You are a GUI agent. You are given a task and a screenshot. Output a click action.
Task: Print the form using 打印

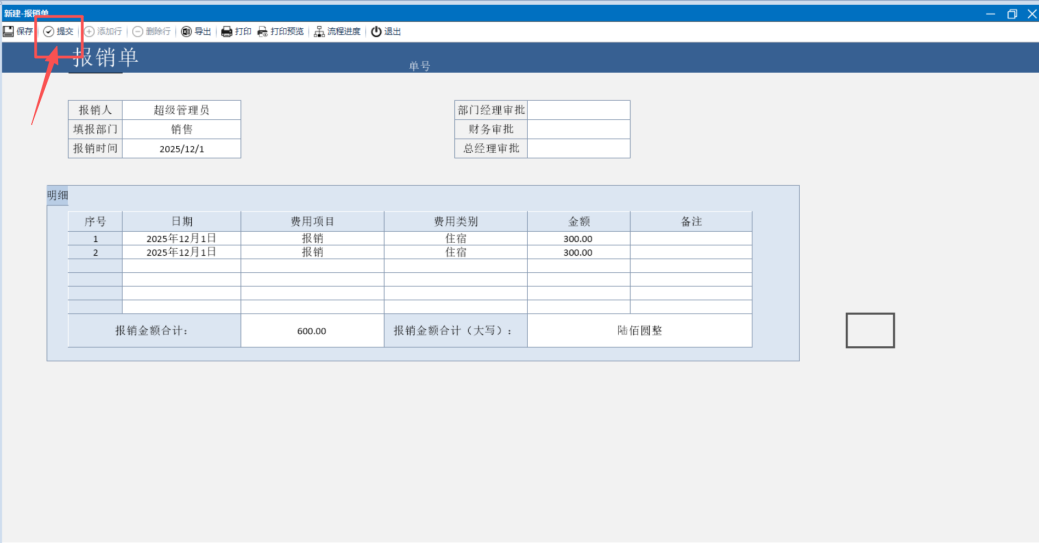(x=236, y=31)
